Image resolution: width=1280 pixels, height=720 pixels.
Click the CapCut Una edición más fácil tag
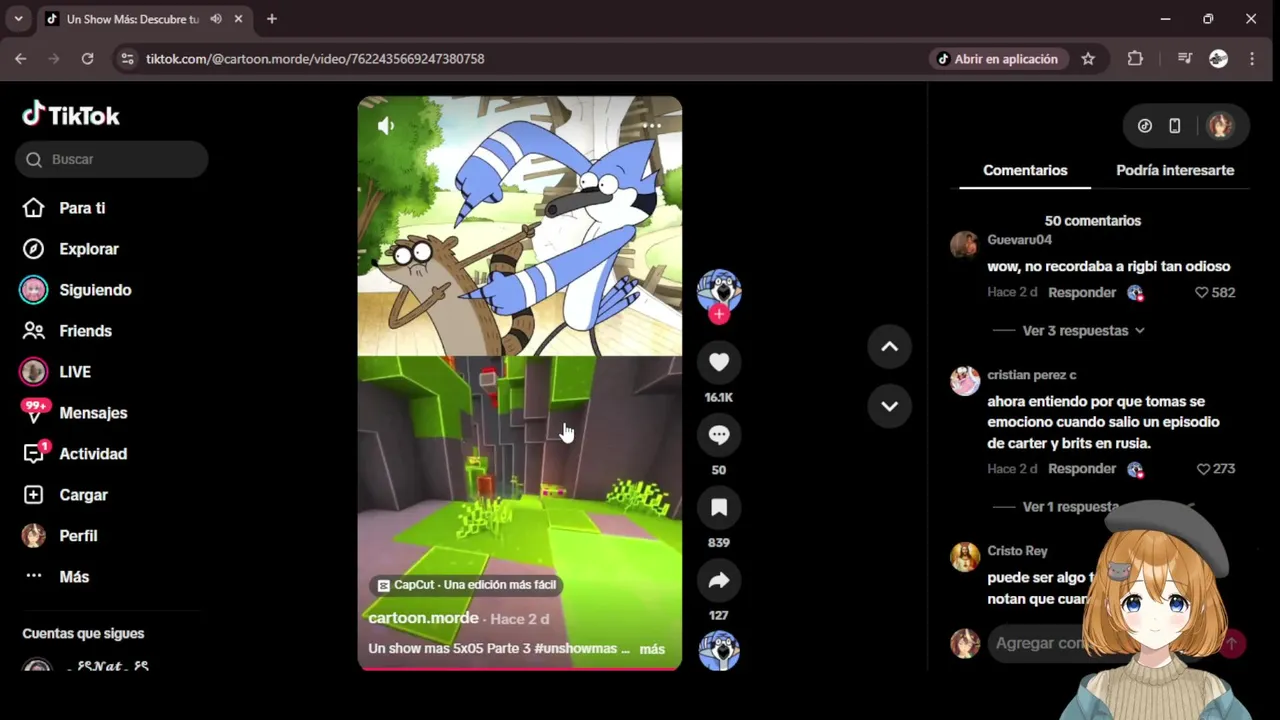[466, 585]
